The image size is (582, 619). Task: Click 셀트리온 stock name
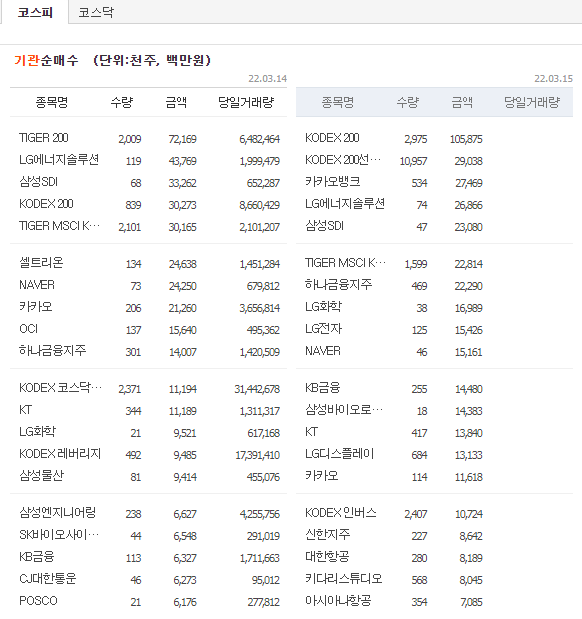[41, 263]
